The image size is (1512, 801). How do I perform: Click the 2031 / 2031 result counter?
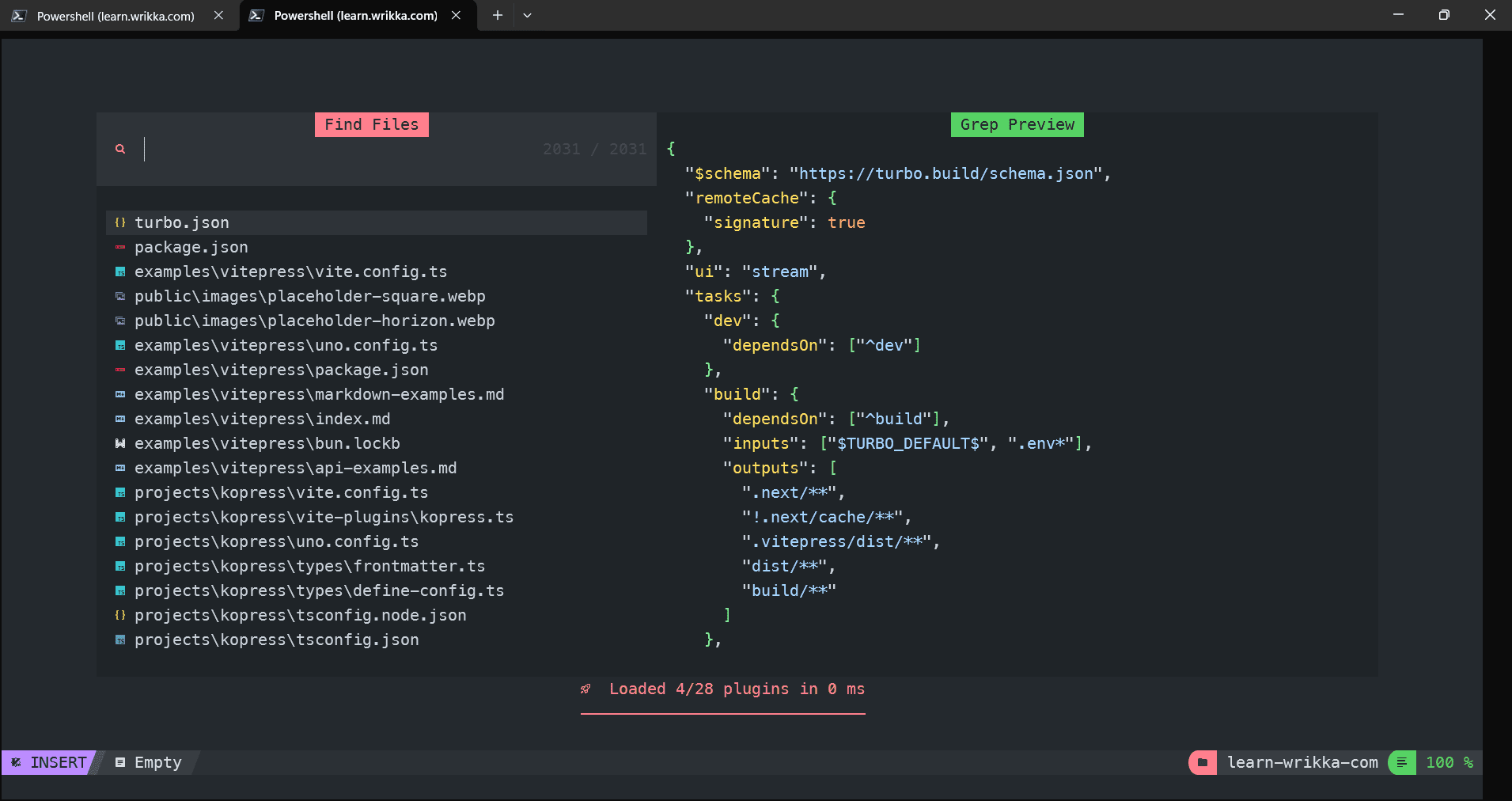[595, 149]
